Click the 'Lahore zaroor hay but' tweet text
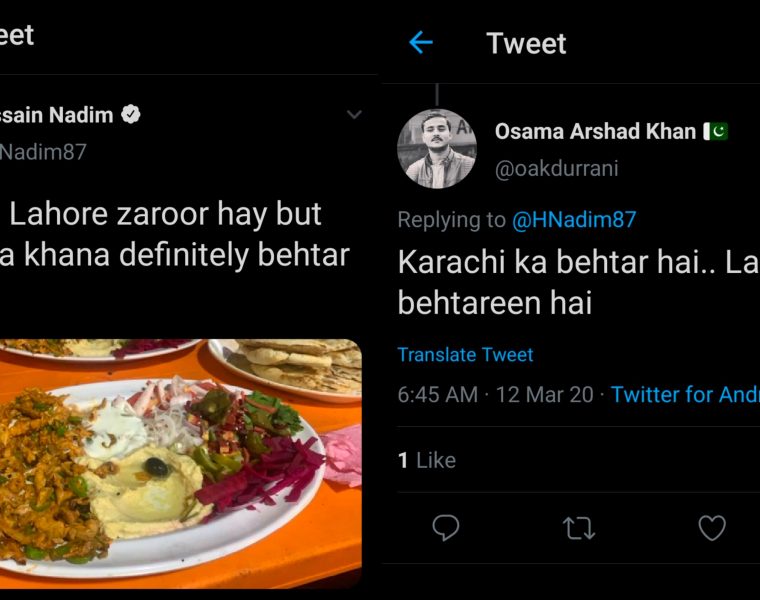760x600 pixels. pos(165,214)
